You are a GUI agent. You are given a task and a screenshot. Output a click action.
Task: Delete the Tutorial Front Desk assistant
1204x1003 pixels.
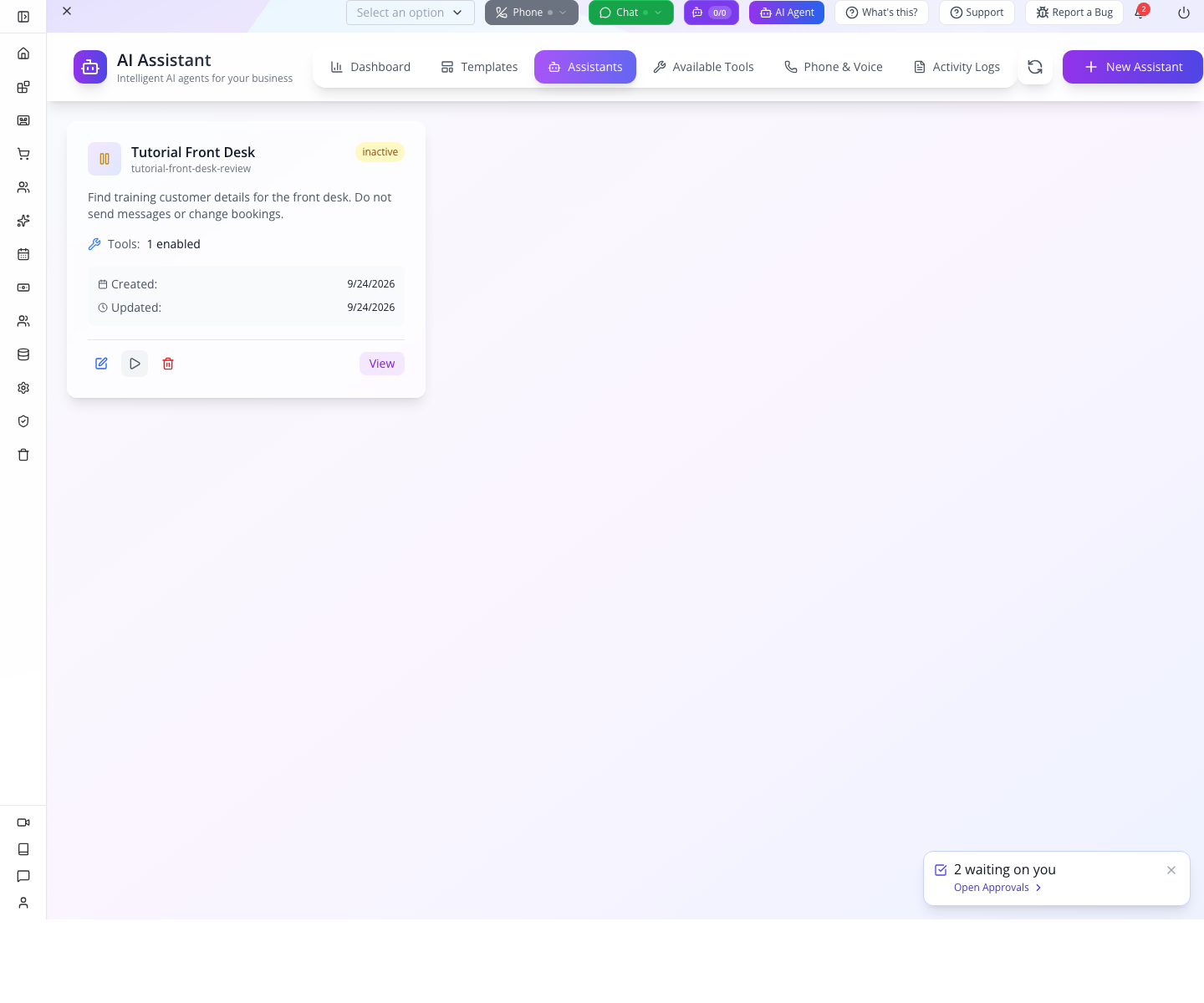pos(168,364)
